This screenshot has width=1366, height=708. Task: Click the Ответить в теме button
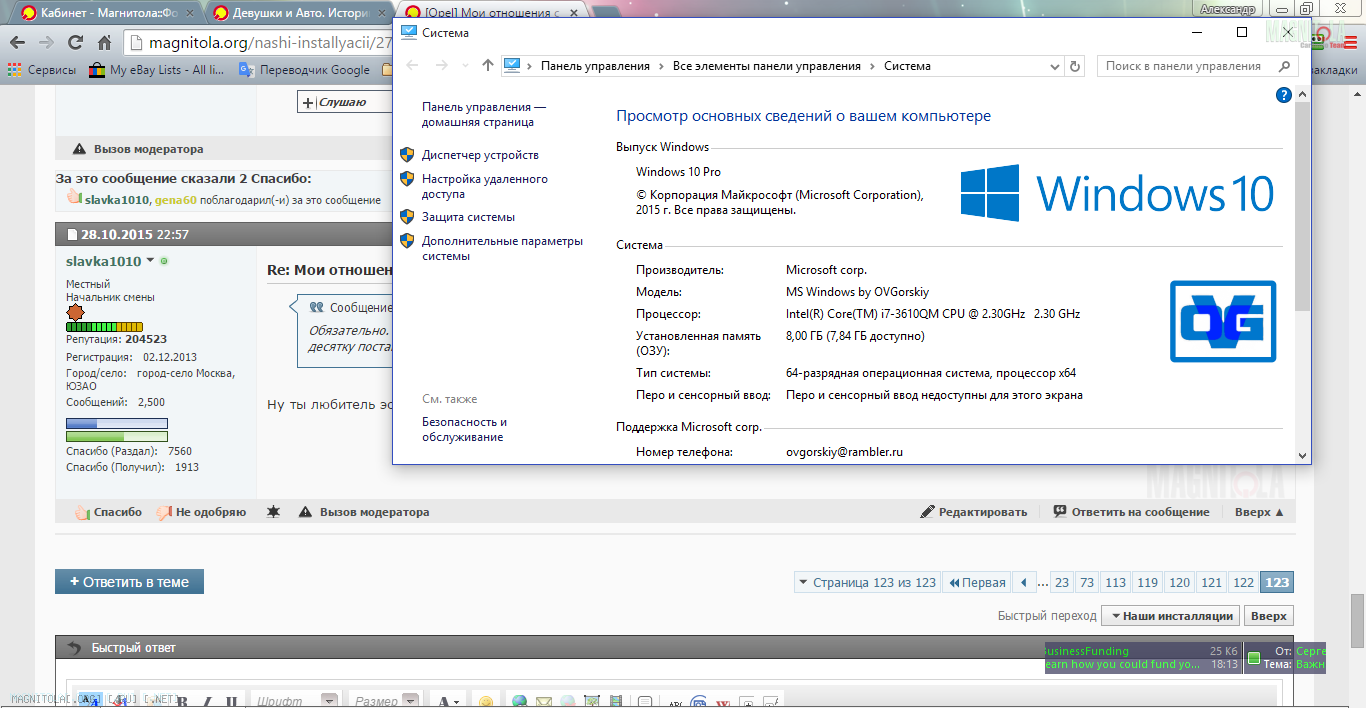pyautogui.click(x=129, y=582)
